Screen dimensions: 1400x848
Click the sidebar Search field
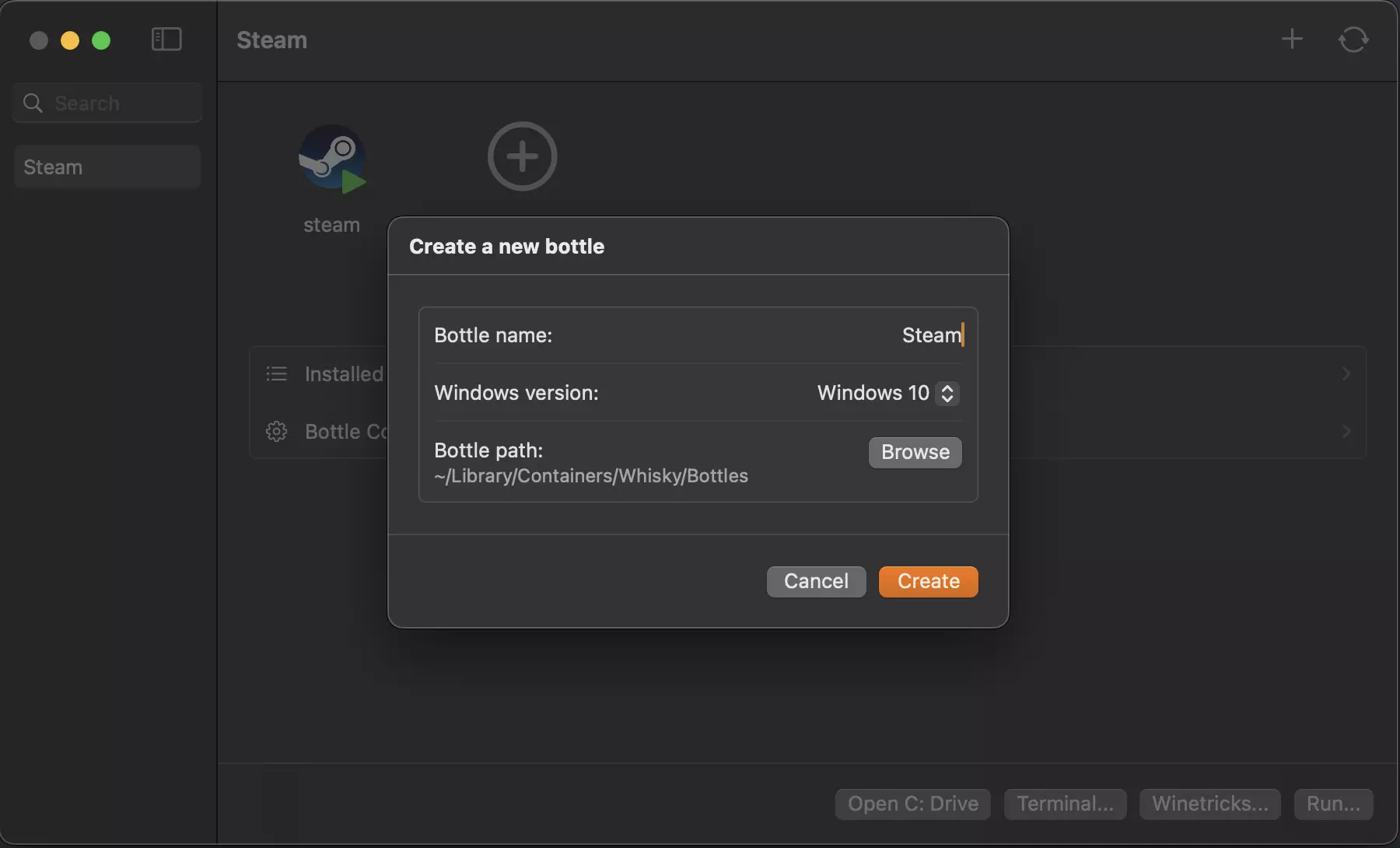tap(107, 103)
